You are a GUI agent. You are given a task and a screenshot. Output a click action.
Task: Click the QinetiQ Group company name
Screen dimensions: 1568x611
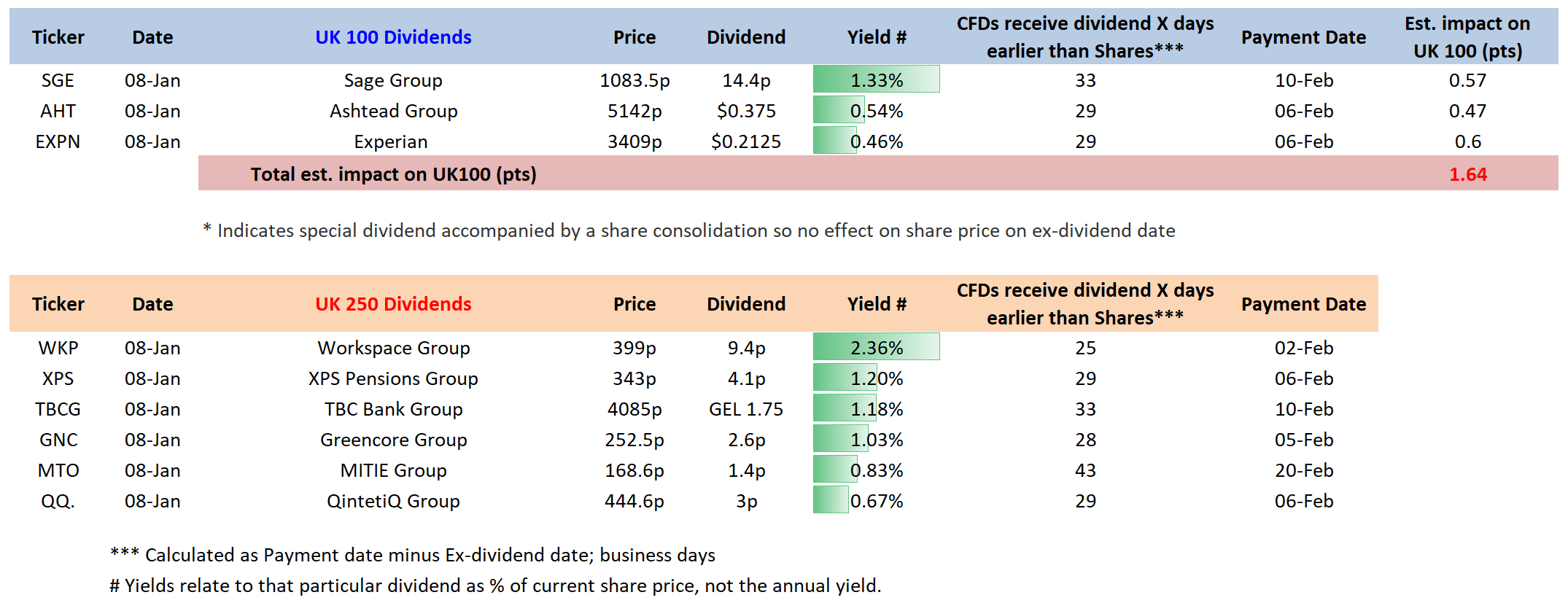(393, 501)
